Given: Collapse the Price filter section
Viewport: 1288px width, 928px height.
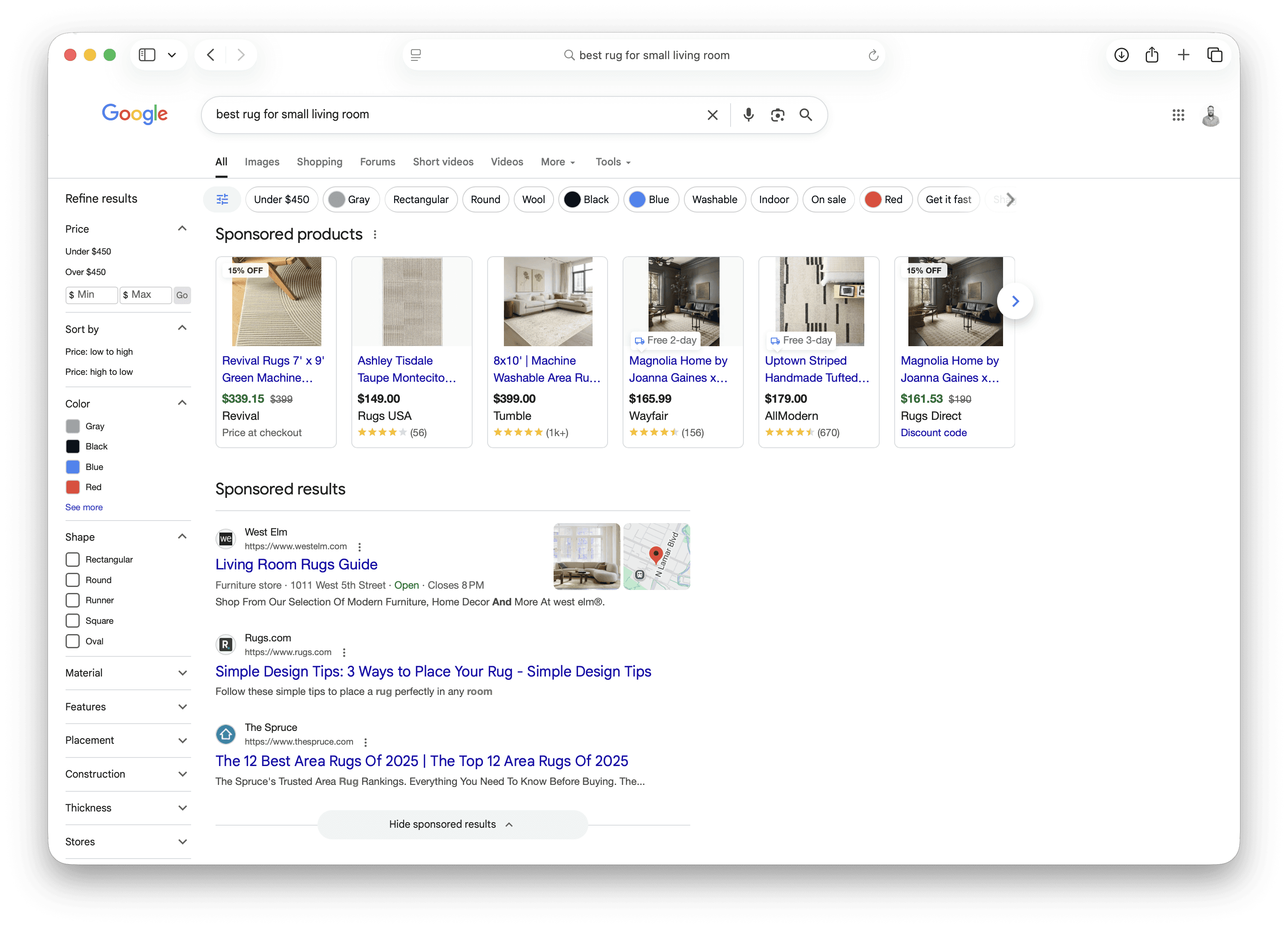Looking at the screenshot, I should coord(182,228).
